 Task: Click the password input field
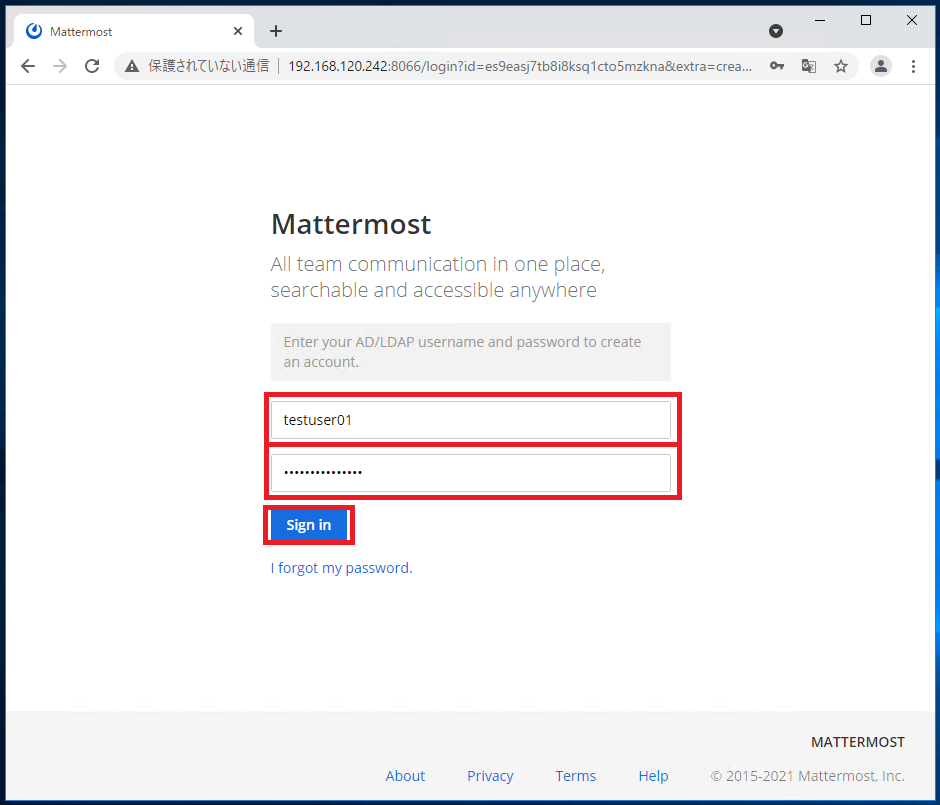point(471,473)
